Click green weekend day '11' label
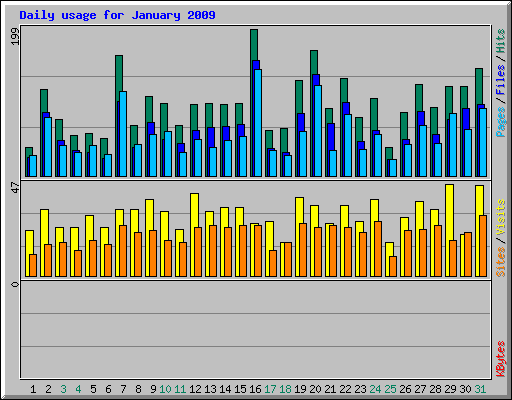 pyautogui.click(x=180, y=389)
